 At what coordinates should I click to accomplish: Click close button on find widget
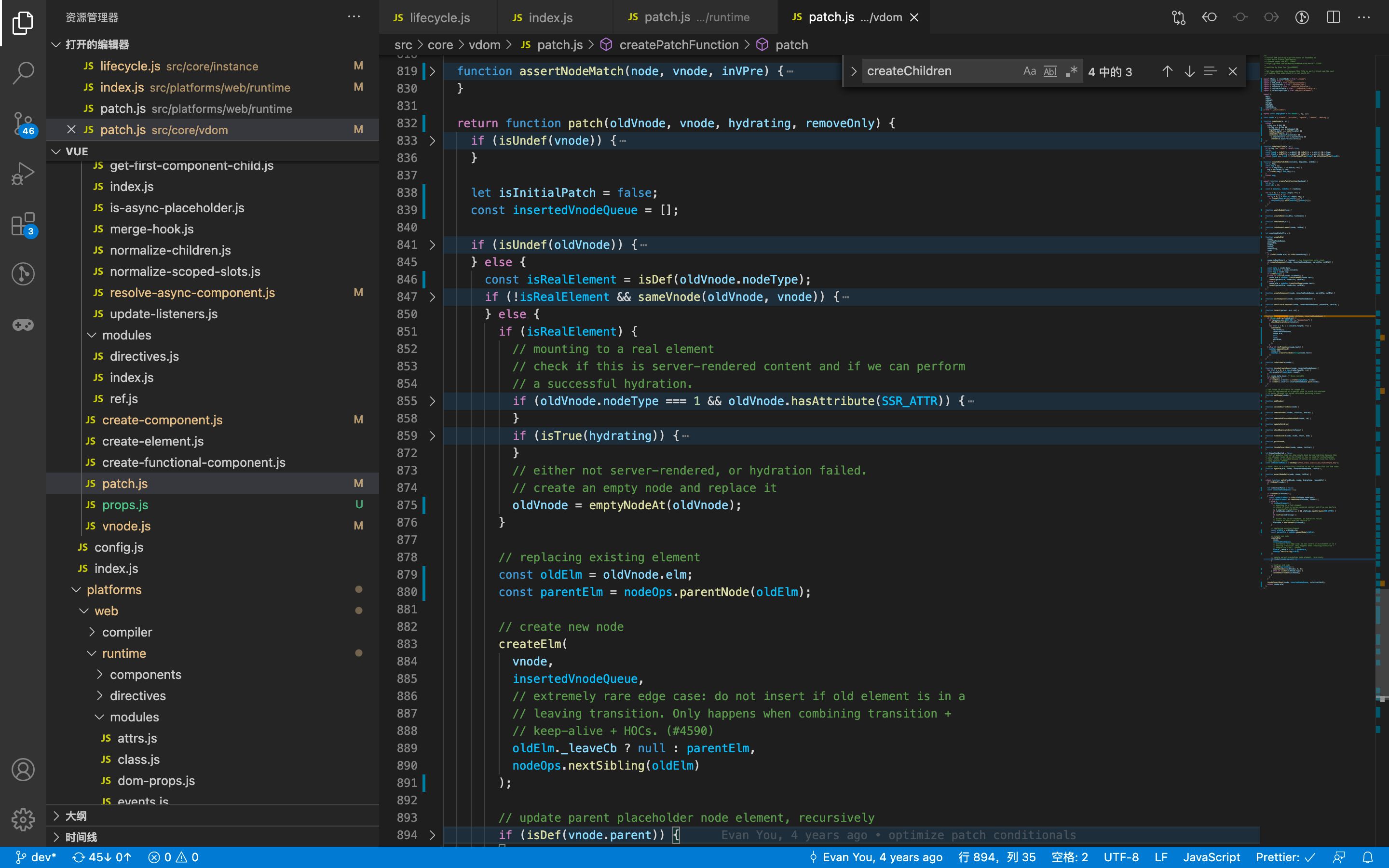1232,70
